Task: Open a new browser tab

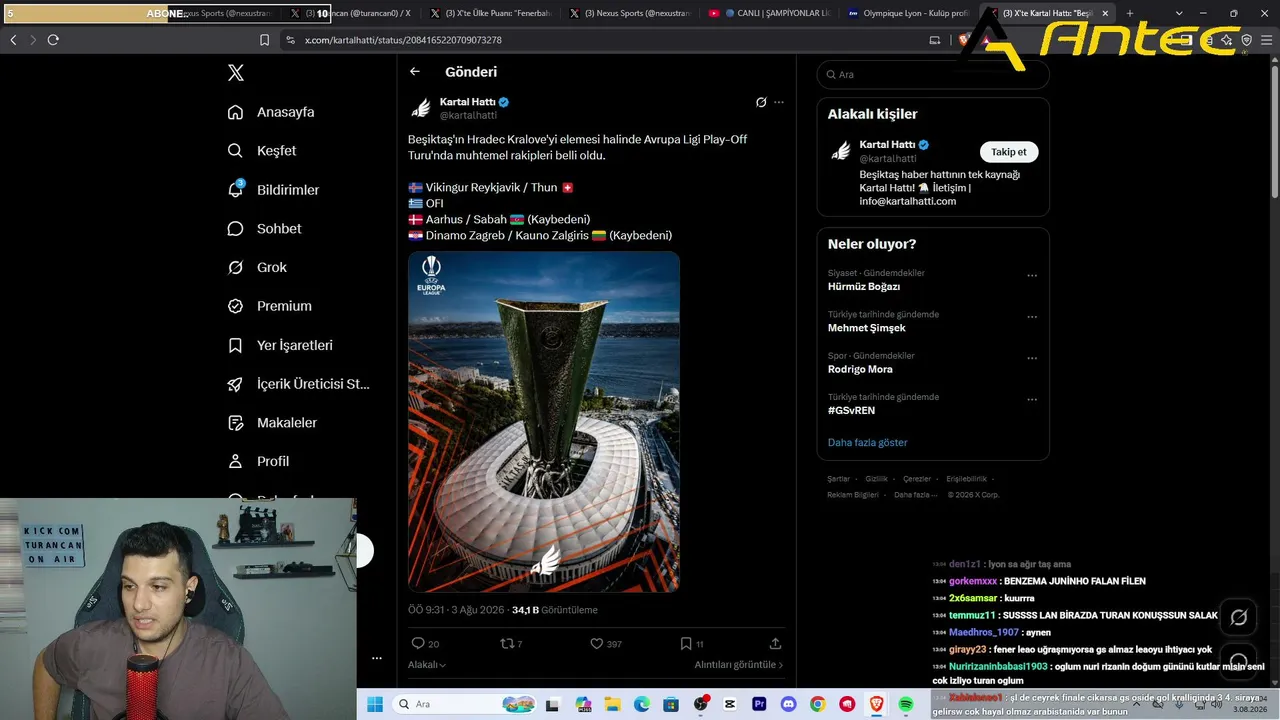Action: point(1130,14)
